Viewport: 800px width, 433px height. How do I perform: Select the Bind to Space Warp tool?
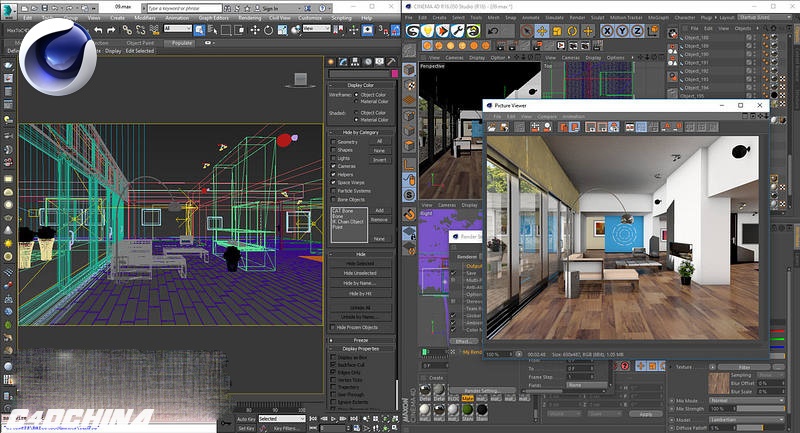[154, 31]
